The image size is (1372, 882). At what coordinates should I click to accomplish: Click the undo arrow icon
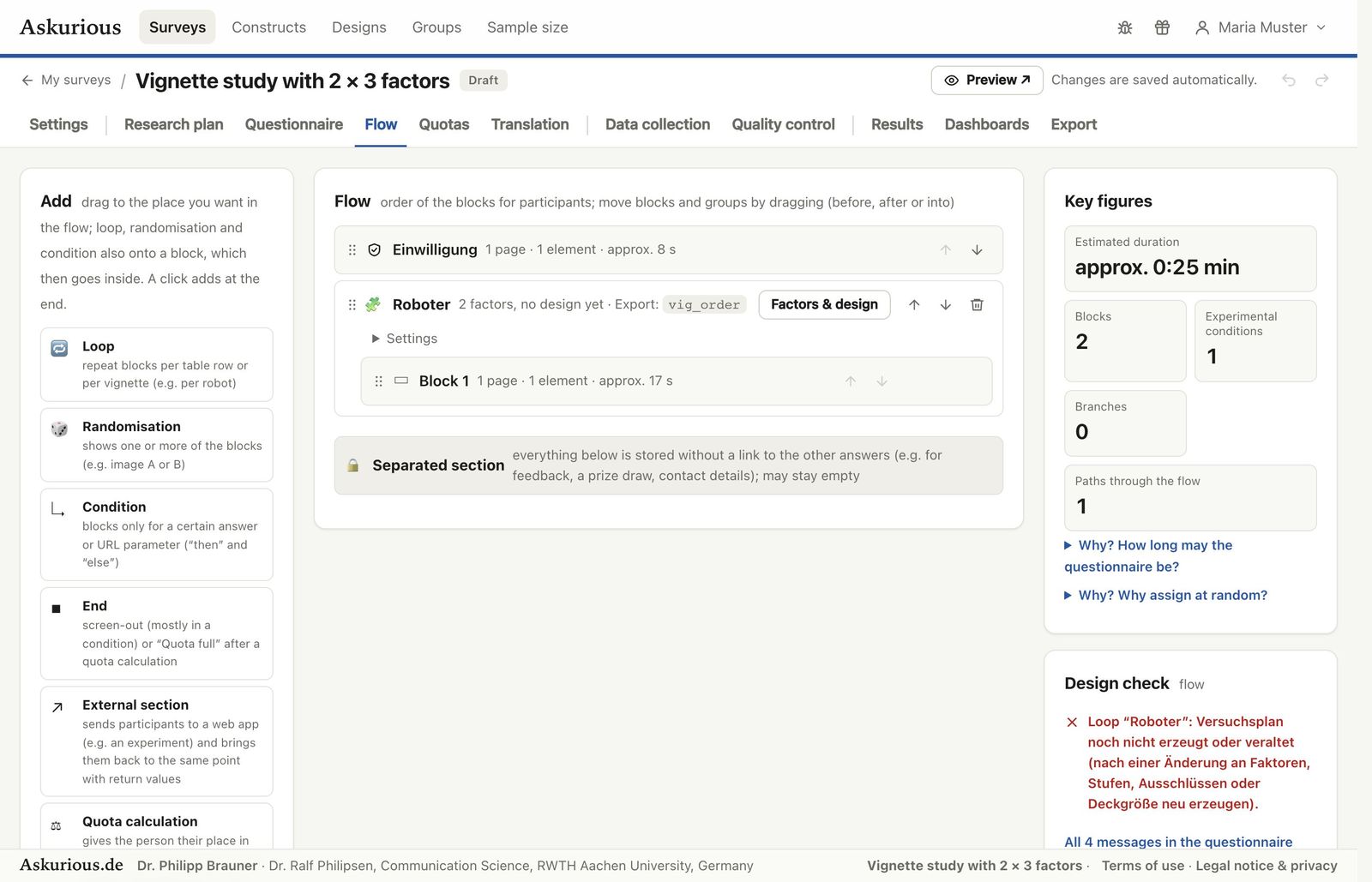pyautogui.click(x=1289, y=80)
